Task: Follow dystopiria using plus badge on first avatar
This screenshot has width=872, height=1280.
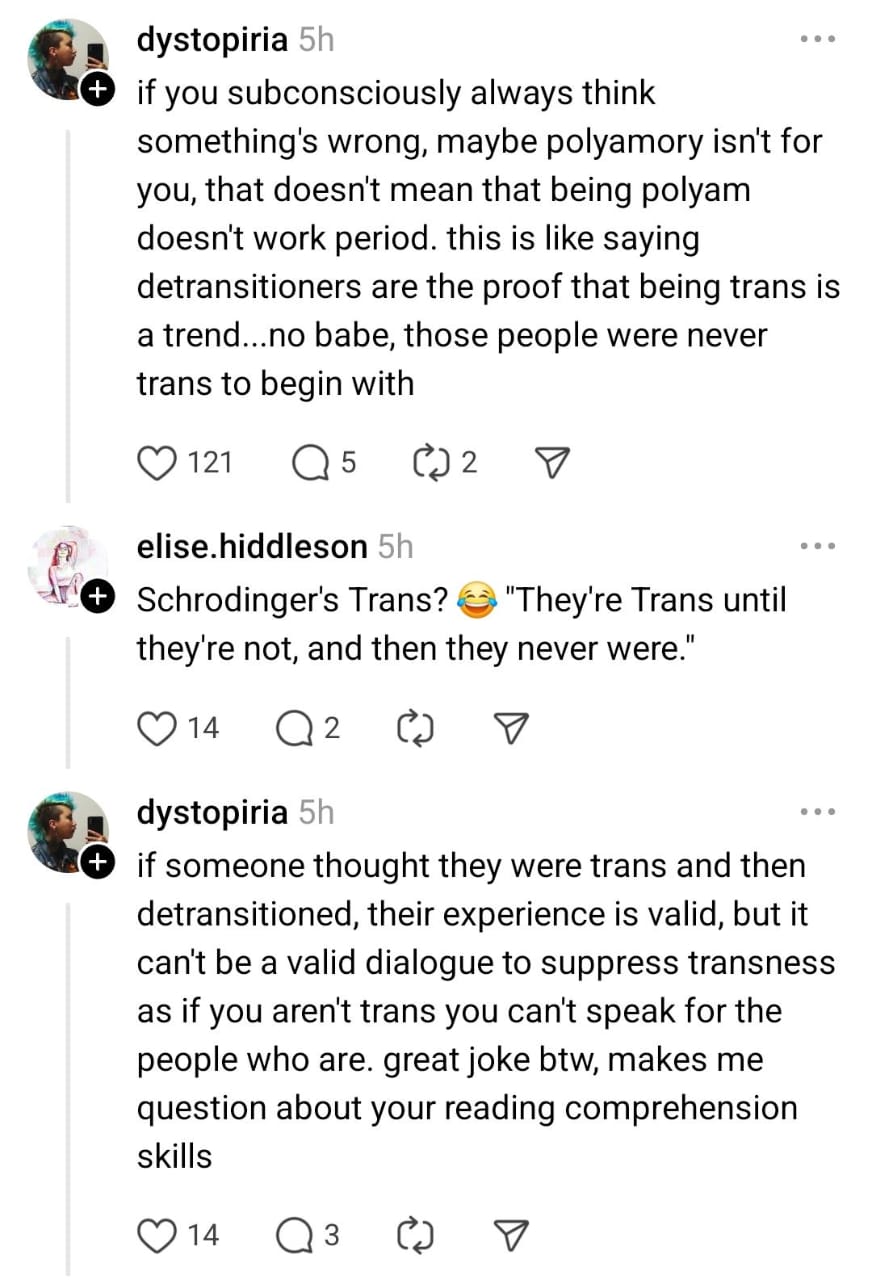Action: click(x=97, y=89)
